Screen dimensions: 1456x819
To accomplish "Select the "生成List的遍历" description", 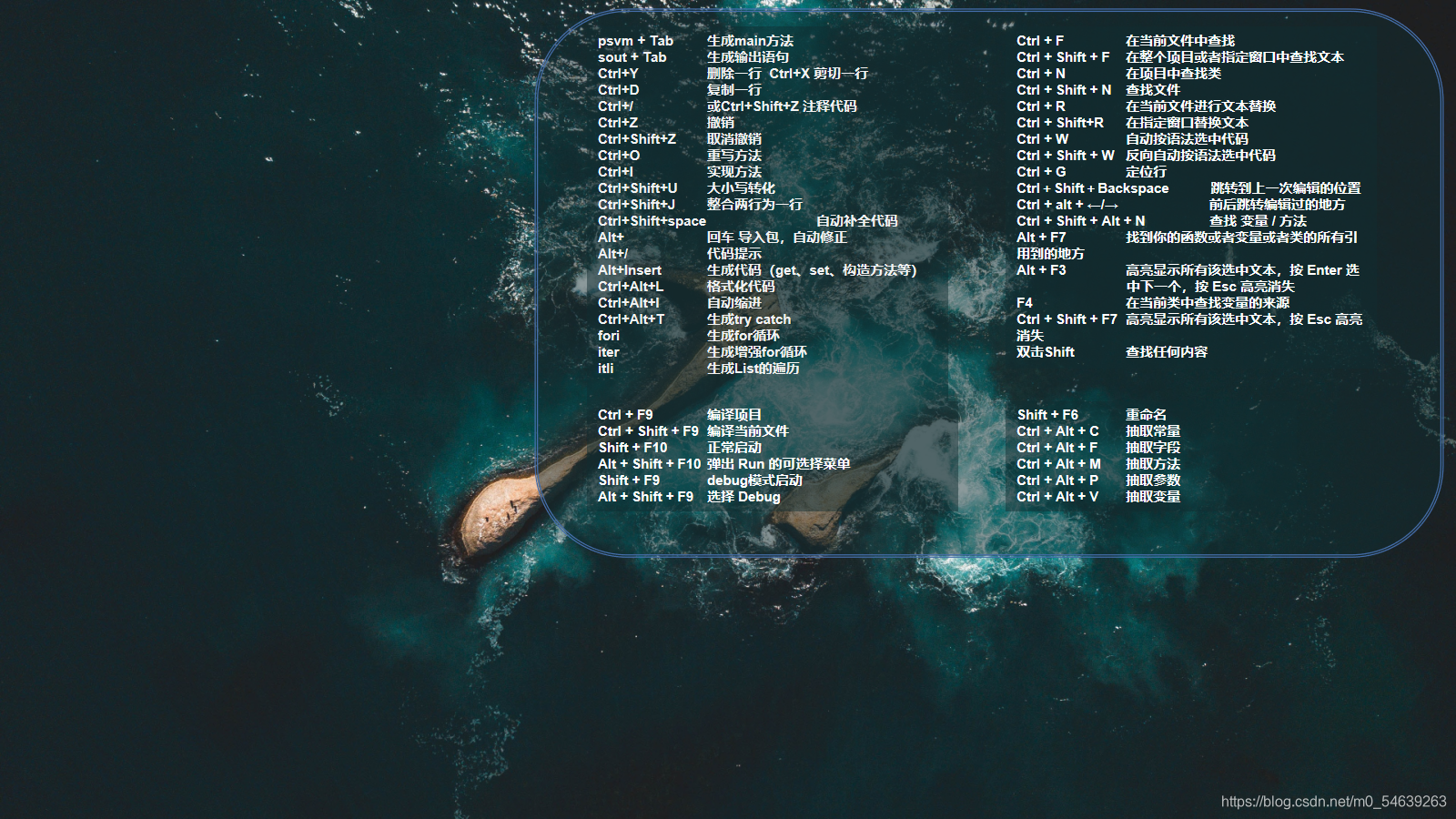I will click(753, 369).
